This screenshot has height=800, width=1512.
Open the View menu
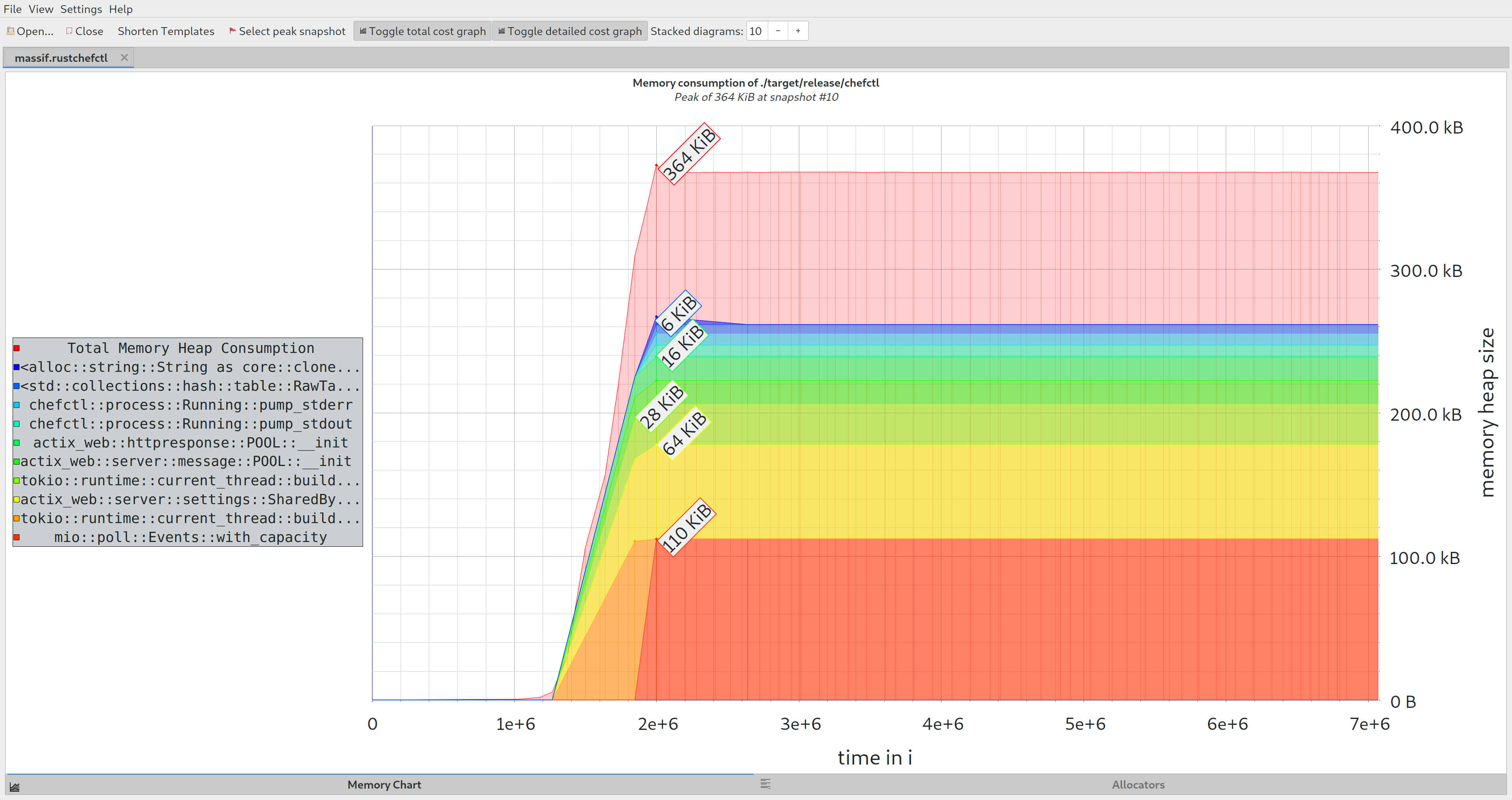pos(41,9)
